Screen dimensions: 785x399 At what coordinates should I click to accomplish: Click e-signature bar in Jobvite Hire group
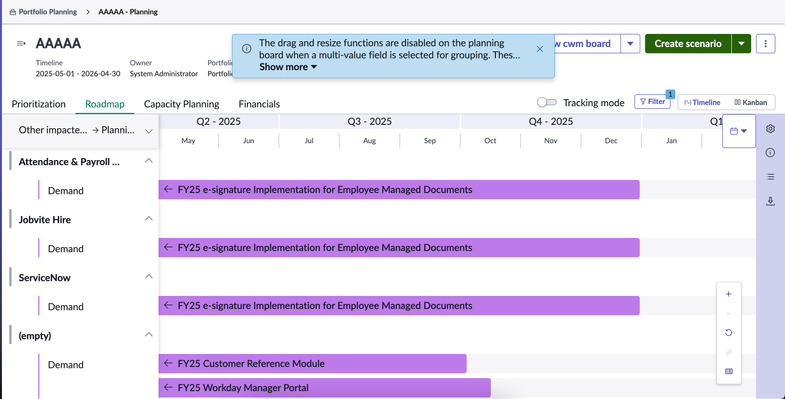(399, 248)
